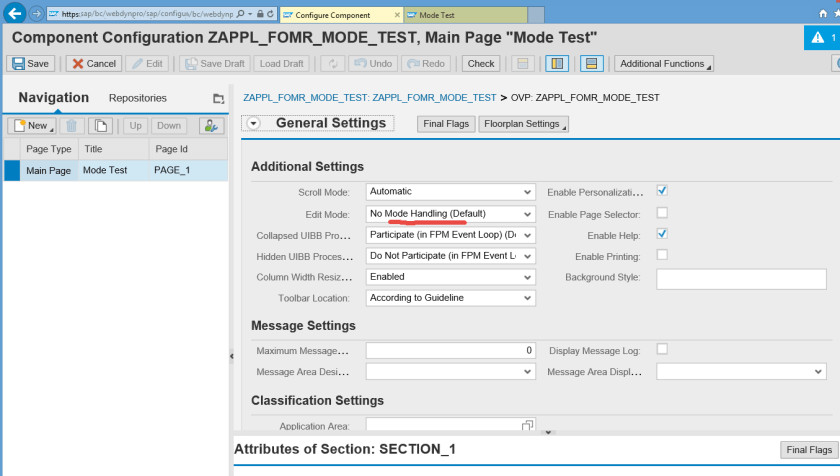Expand the Scroll Mode dropdown

point(451,191)
